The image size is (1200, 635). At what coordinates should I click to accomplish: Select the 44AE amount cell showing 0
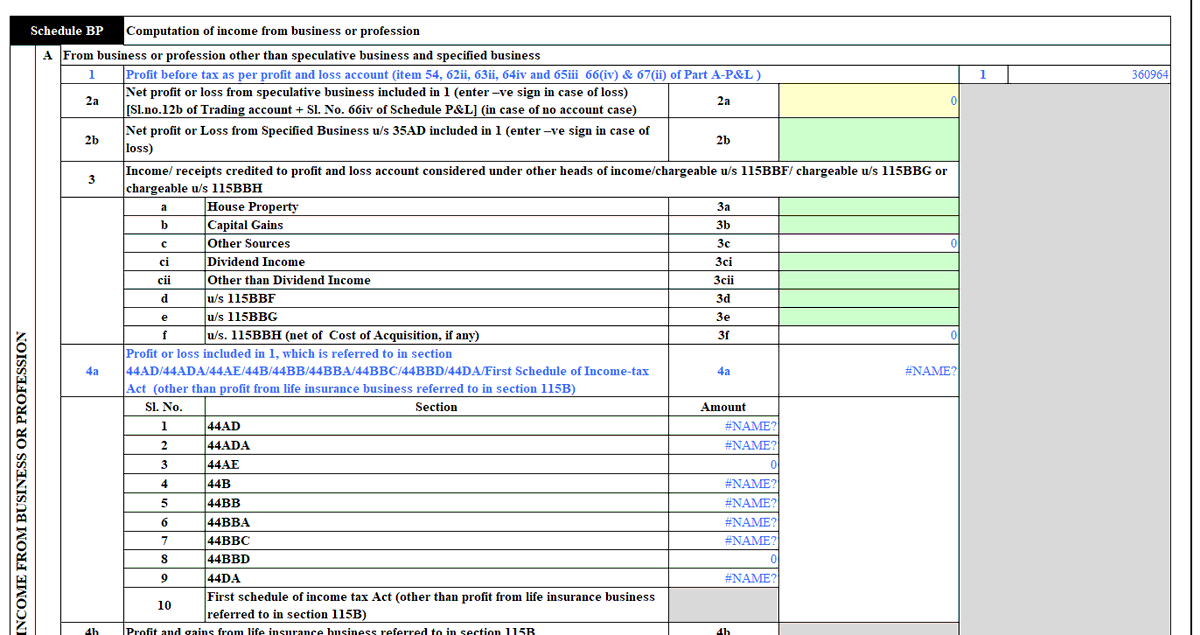coord(723,465)
